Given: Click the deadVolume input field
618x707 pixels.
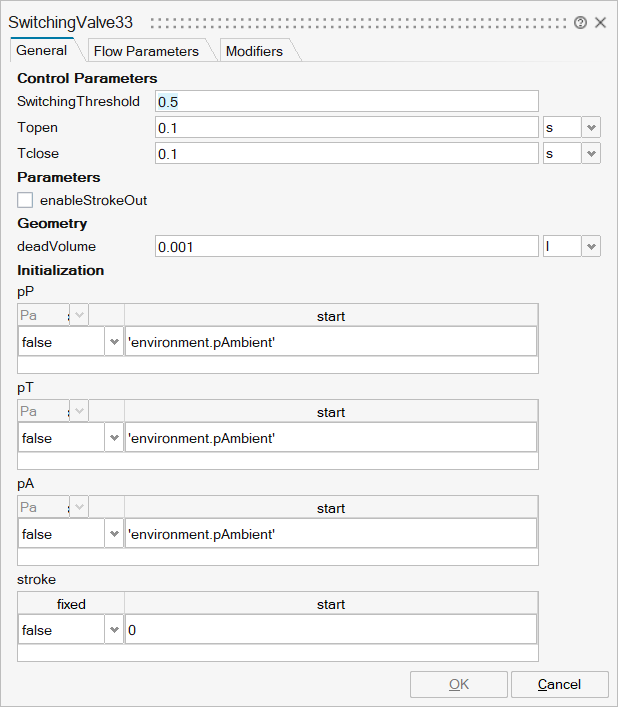Looking at the screenshot, I should point(346,246).
